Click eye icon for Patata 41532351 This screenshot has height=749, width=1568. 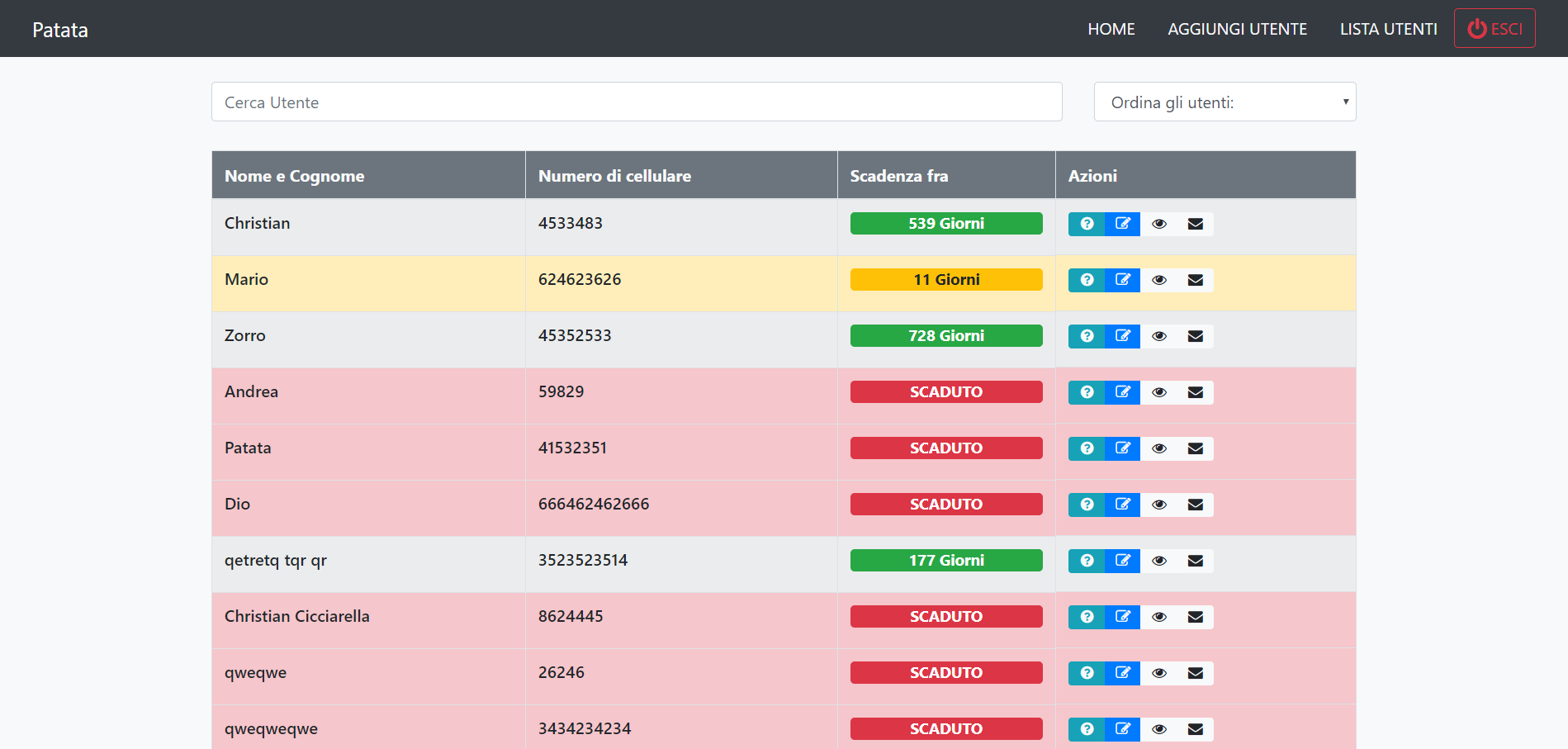[x=1159, y=448]
